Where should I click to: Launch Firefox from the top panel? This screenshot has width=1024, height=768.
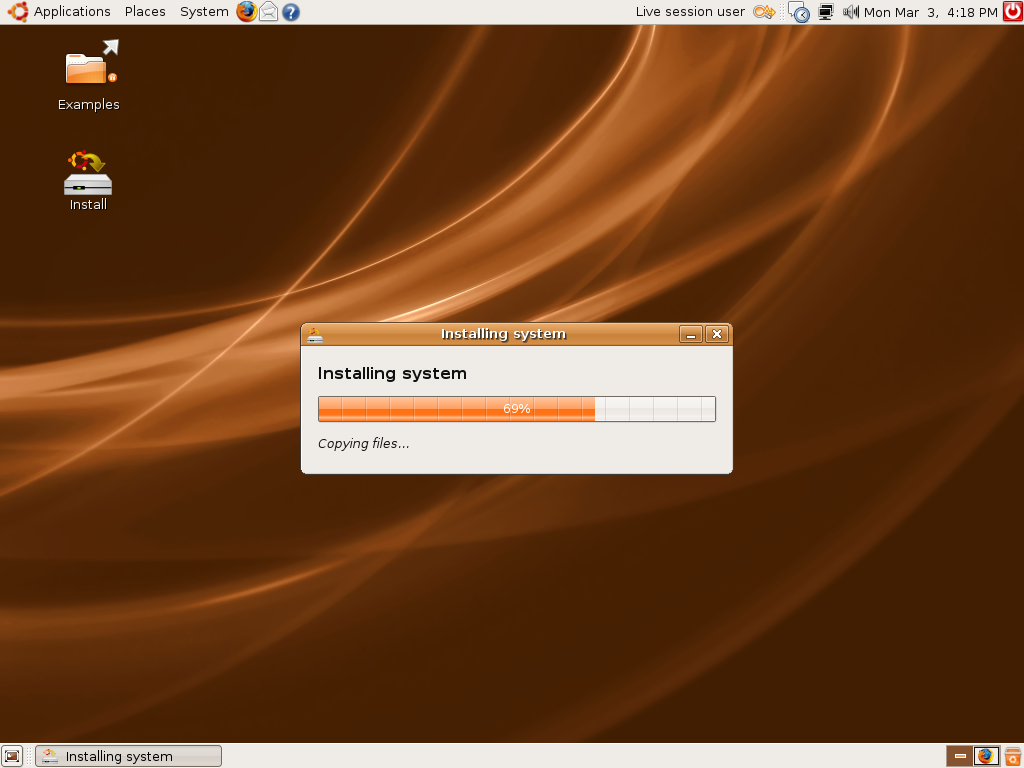point(246,12)
